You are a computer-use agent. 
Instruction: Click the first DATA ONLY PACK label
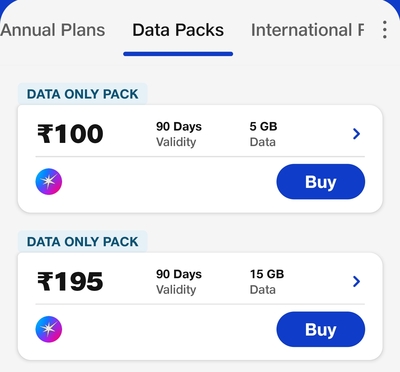point(82,94)
